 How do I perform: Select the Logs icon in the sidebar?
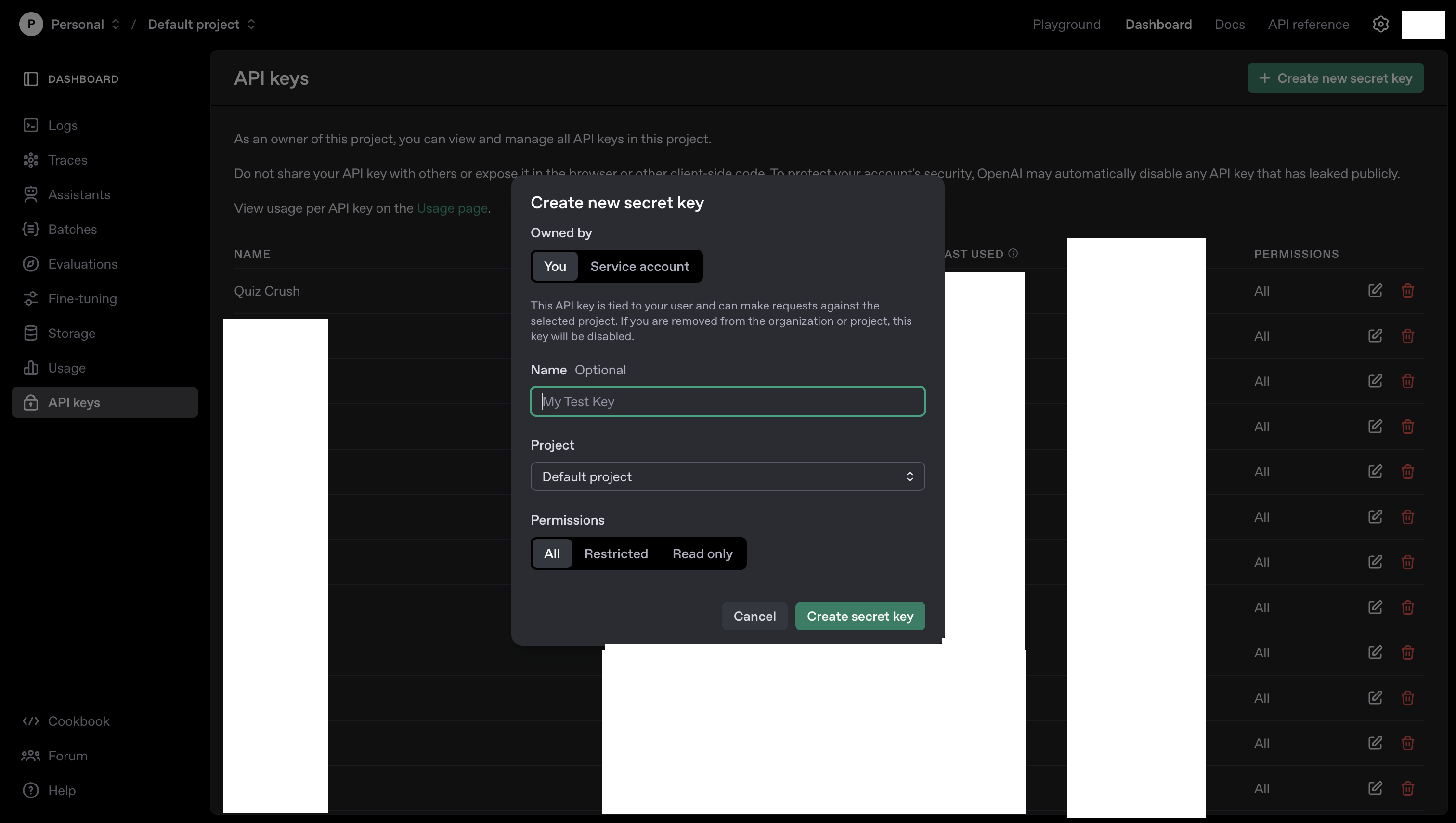[x=31, y=125]
